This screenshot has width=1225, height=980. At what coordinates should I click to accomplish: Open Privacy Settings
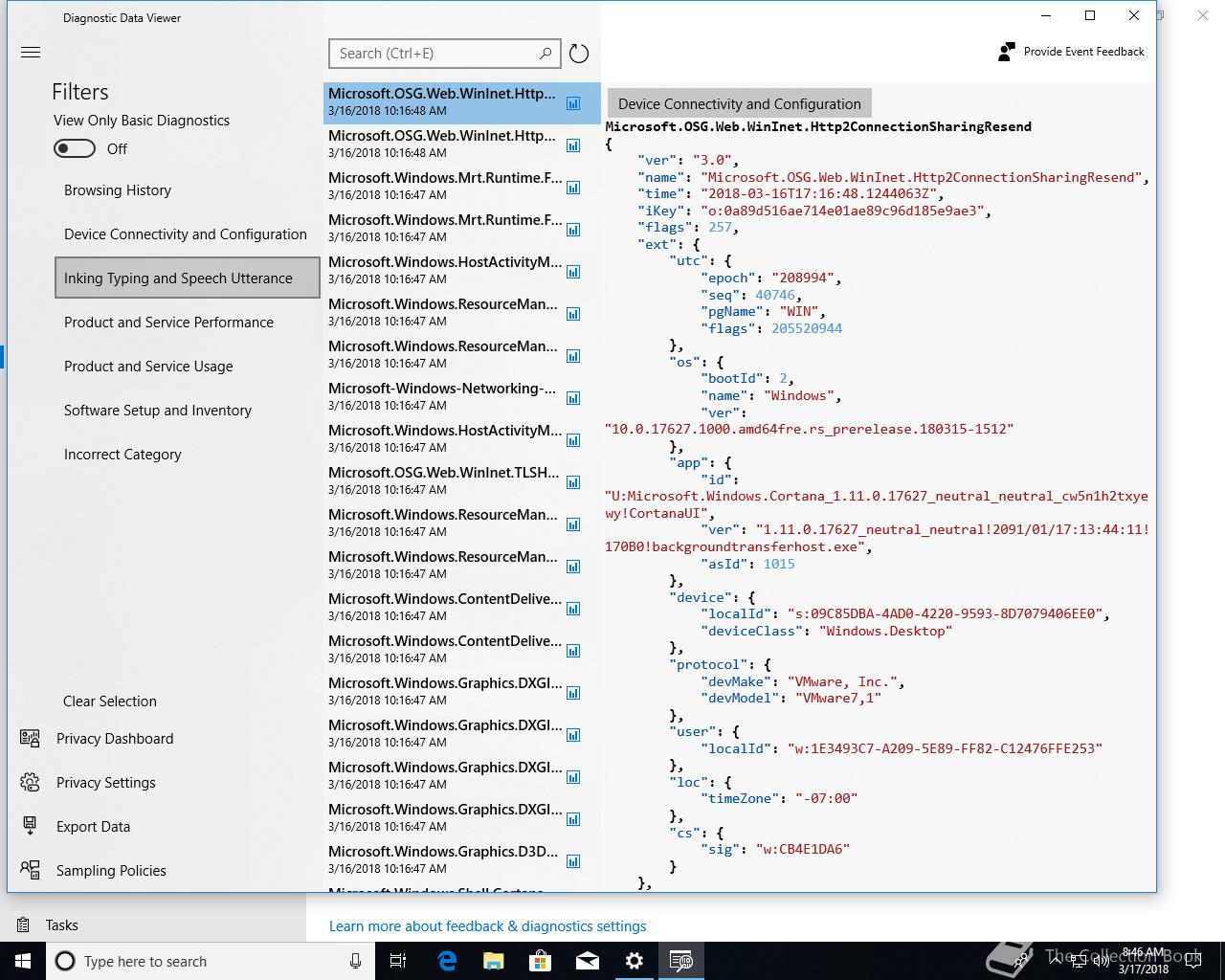tap(106, 783)
